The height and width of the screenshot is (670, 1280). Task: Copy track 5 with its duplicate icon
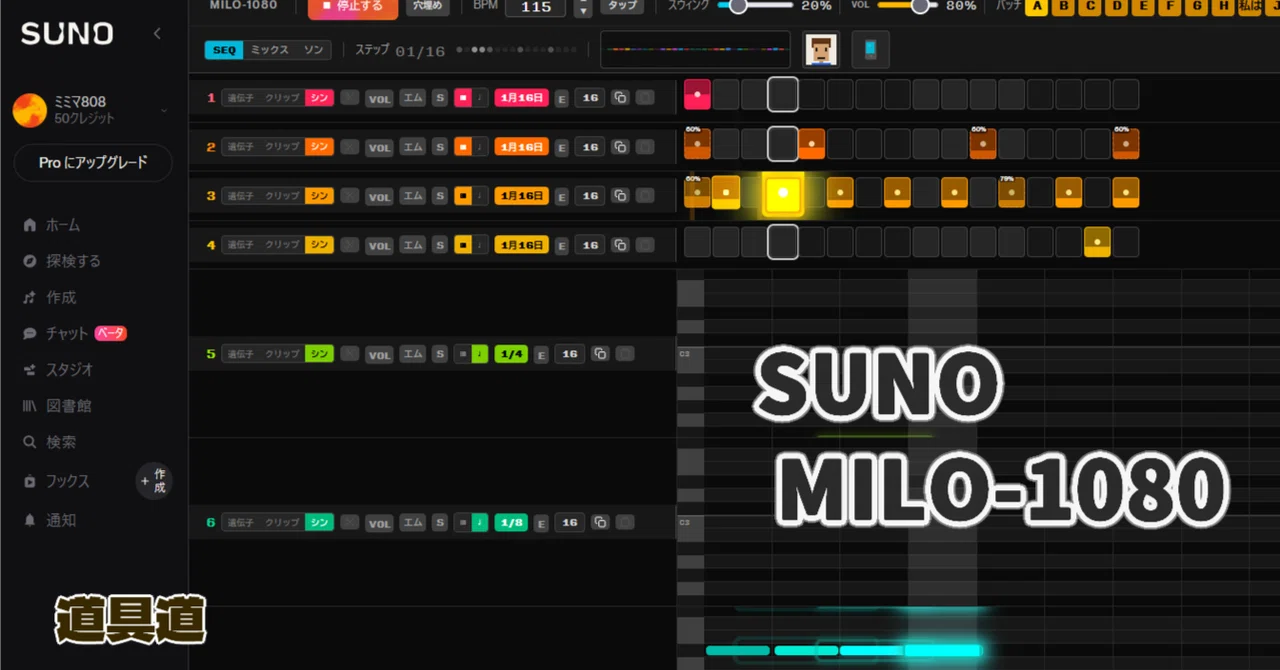coord(600,354)
